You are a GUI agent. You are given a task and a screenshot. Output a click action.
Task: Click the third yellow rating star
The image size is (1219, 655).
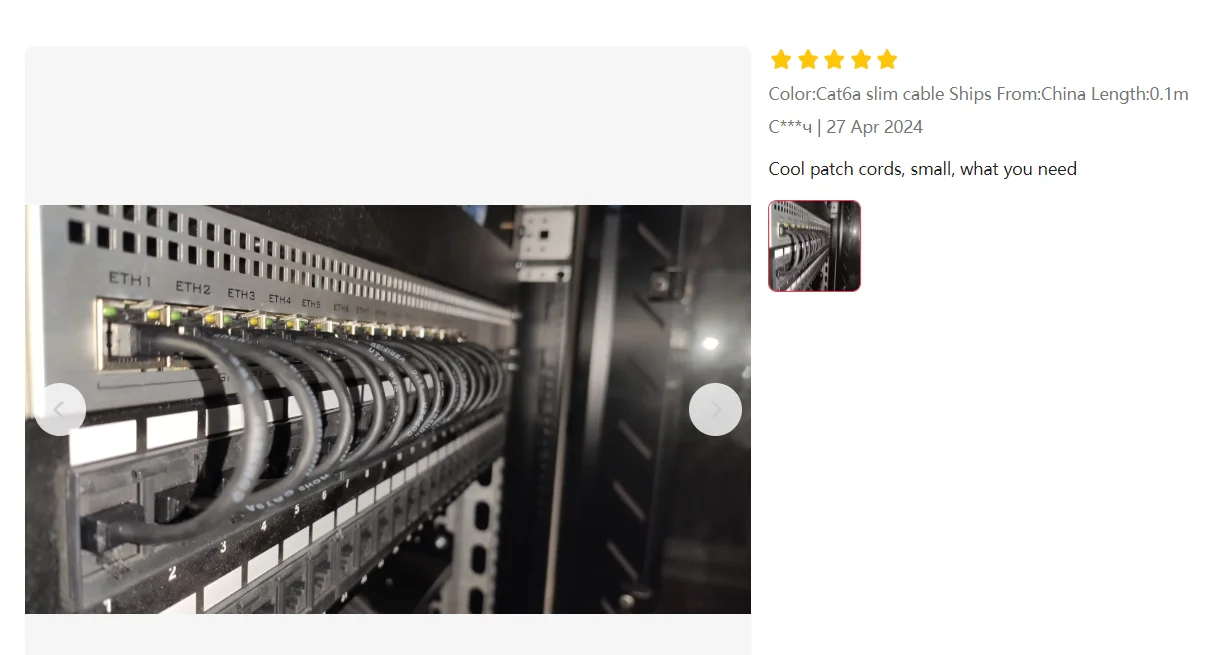pyautogui.click(x=834, y=60)
